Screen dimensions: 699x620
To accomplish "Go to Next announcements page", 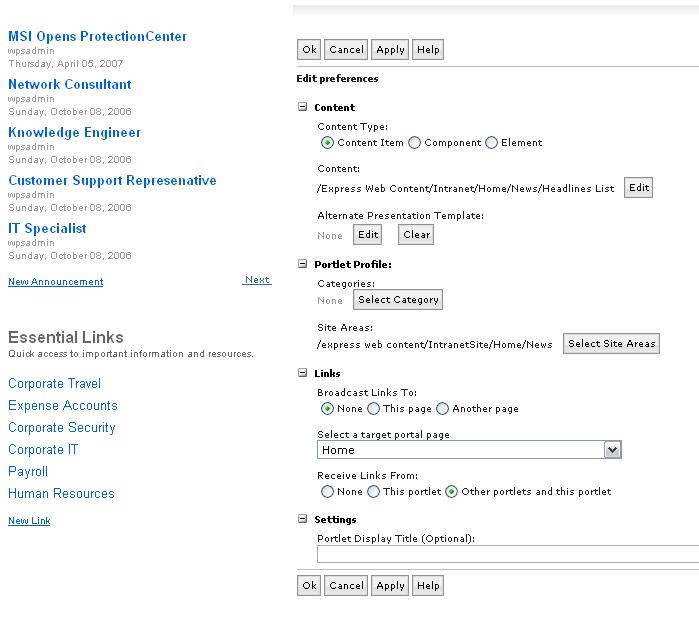I will click(x=257, y=280).
